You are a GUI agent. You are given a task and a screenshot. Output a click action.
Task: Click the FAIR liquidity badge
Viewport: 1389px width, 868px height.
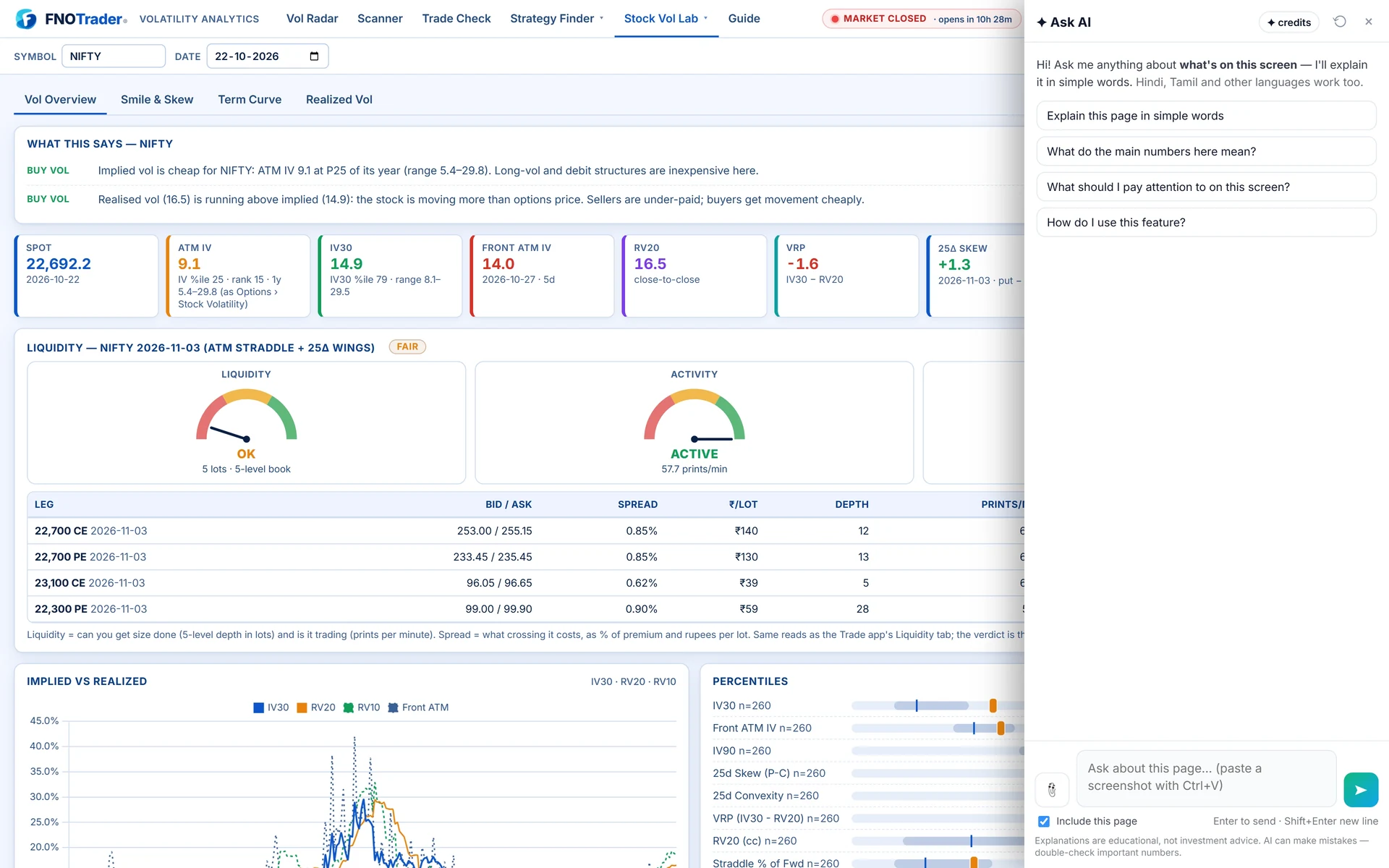point(407,347)
